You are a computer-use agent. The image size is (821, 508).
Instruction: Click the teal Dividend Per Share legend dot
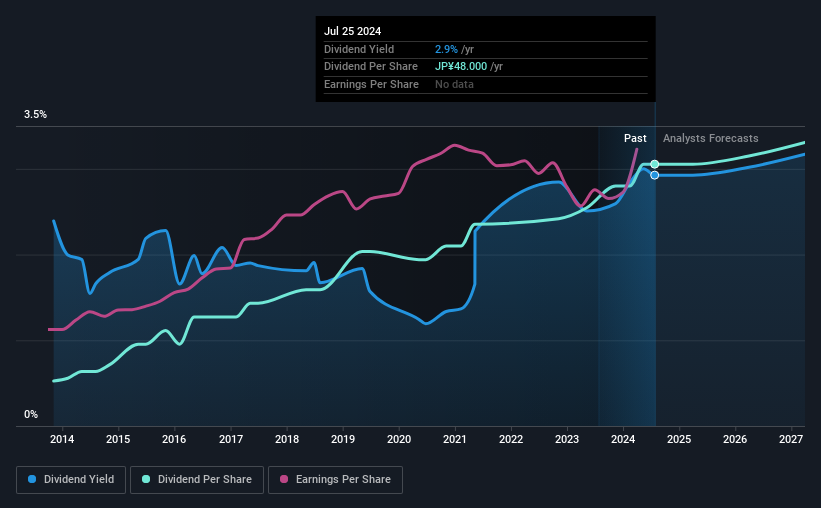click(146, 479)
